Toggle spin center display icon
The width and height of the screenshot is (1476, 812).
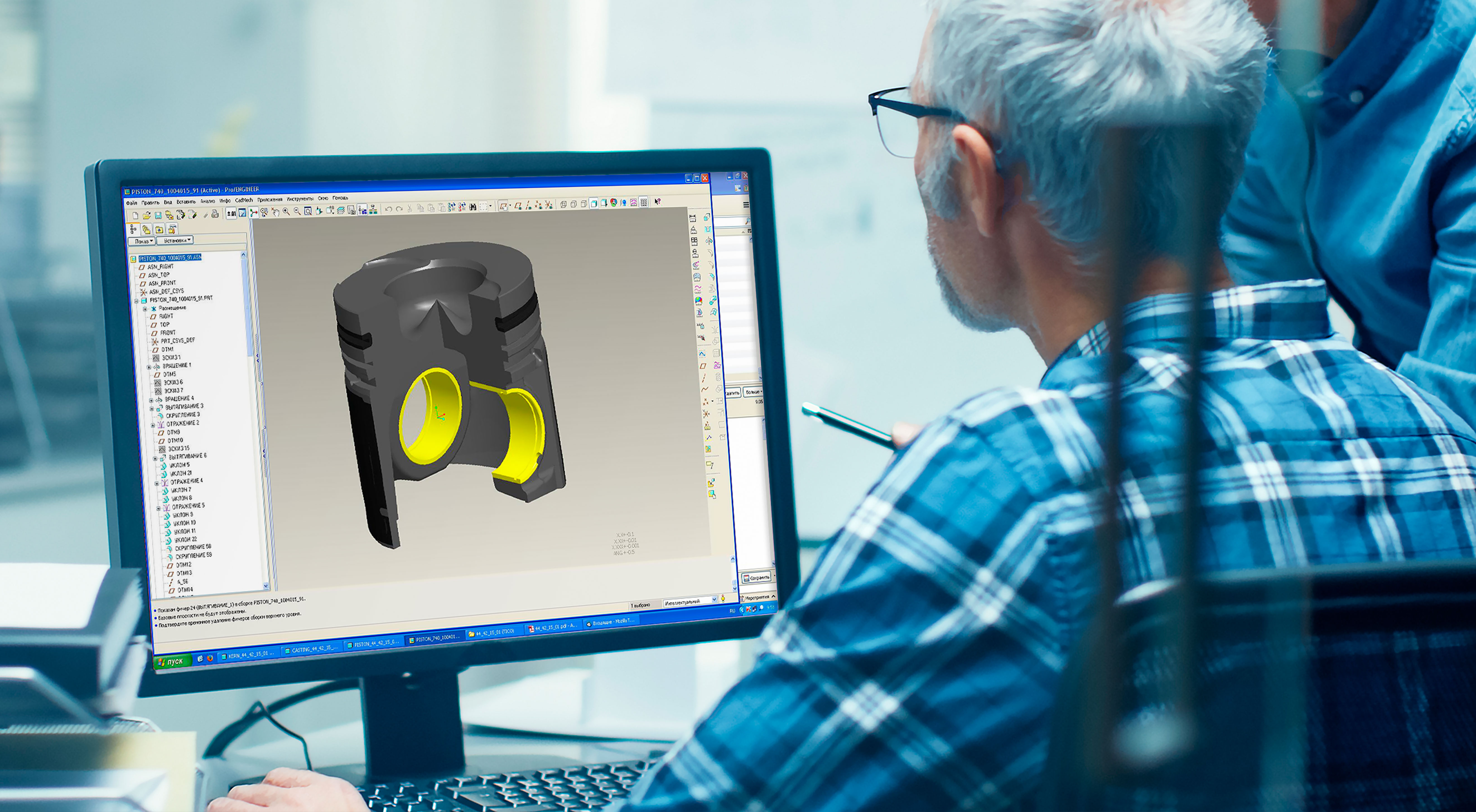[x=253, y=212]
